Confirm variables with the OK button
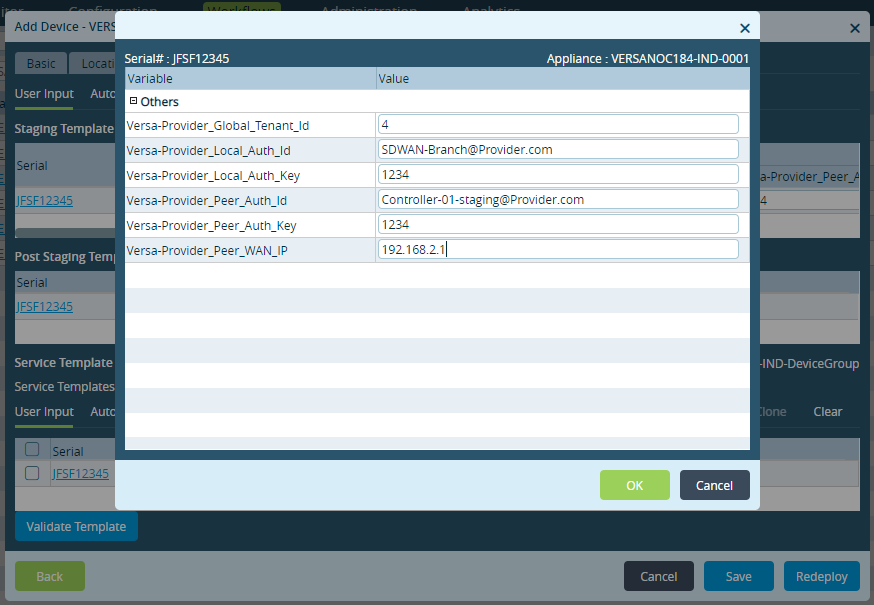874x605 pixels. (634, 485)
